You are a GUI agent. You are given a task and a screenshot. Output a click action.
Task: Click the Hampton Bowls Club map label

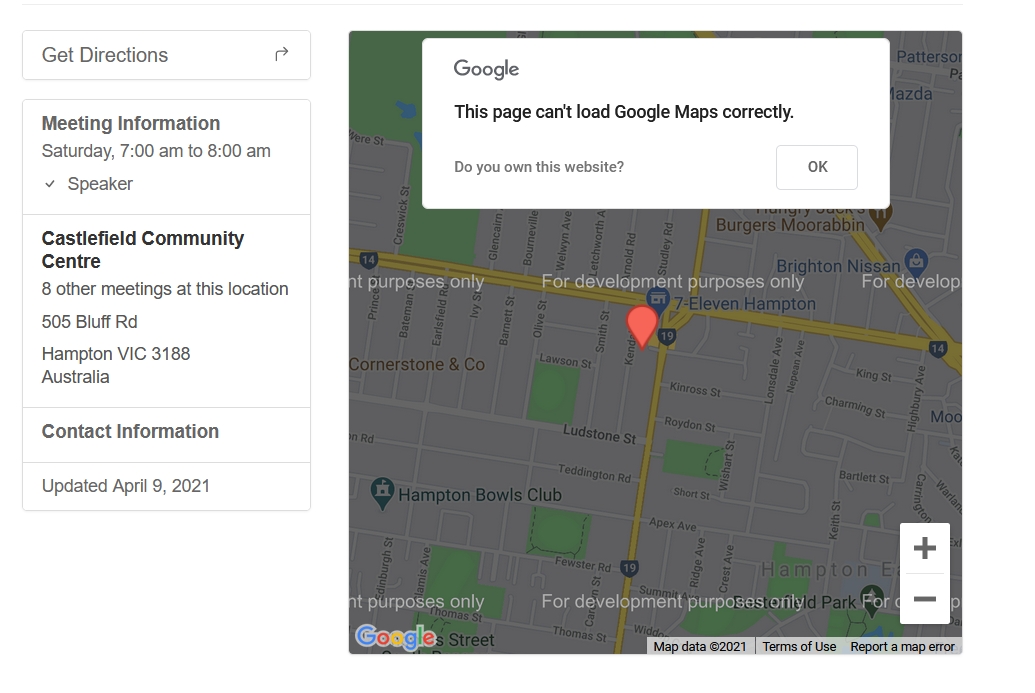click(x=480, y=495)
